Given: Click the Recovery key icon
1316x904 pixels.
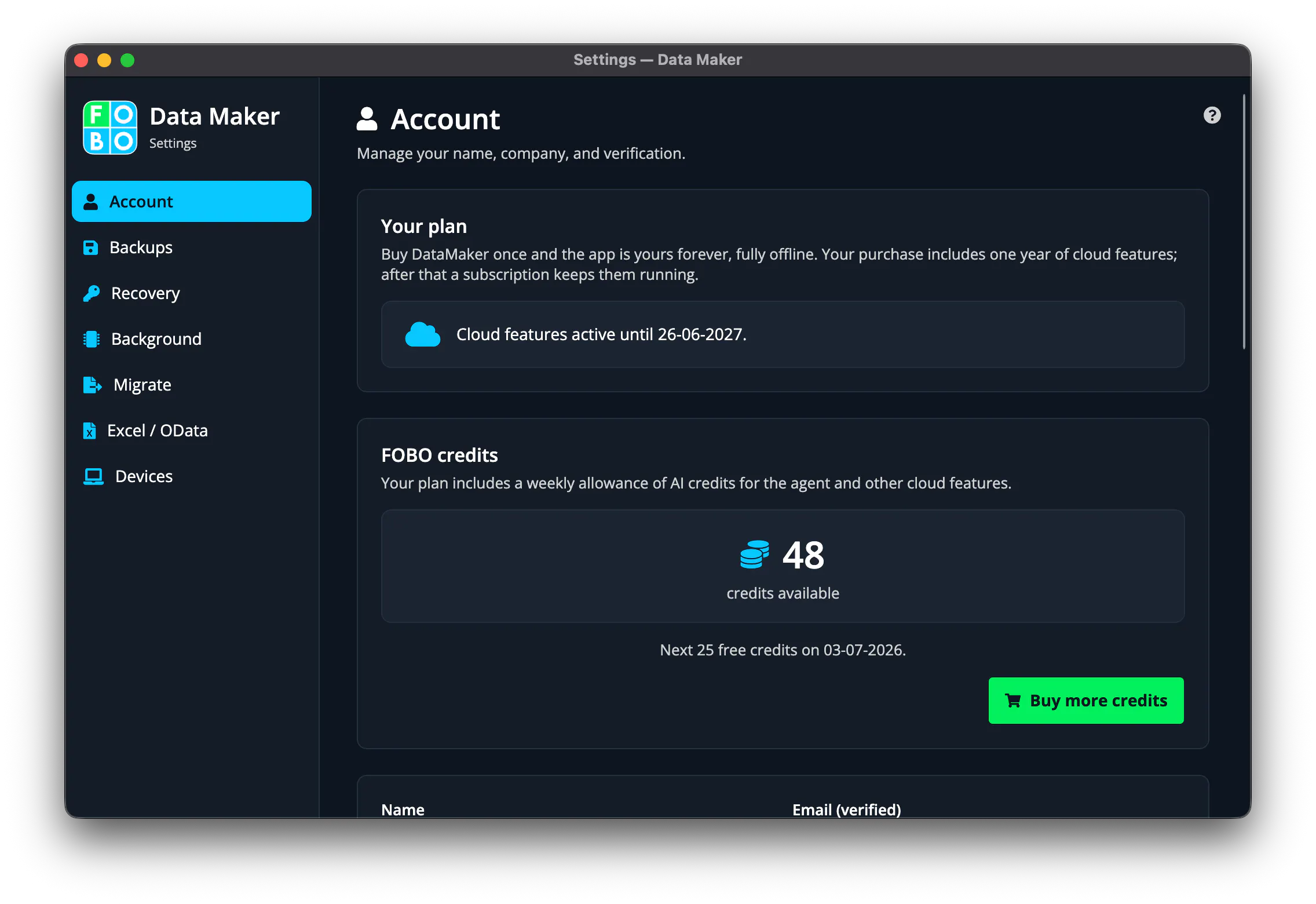Looking at the screenshot, I should coord(92,293).
